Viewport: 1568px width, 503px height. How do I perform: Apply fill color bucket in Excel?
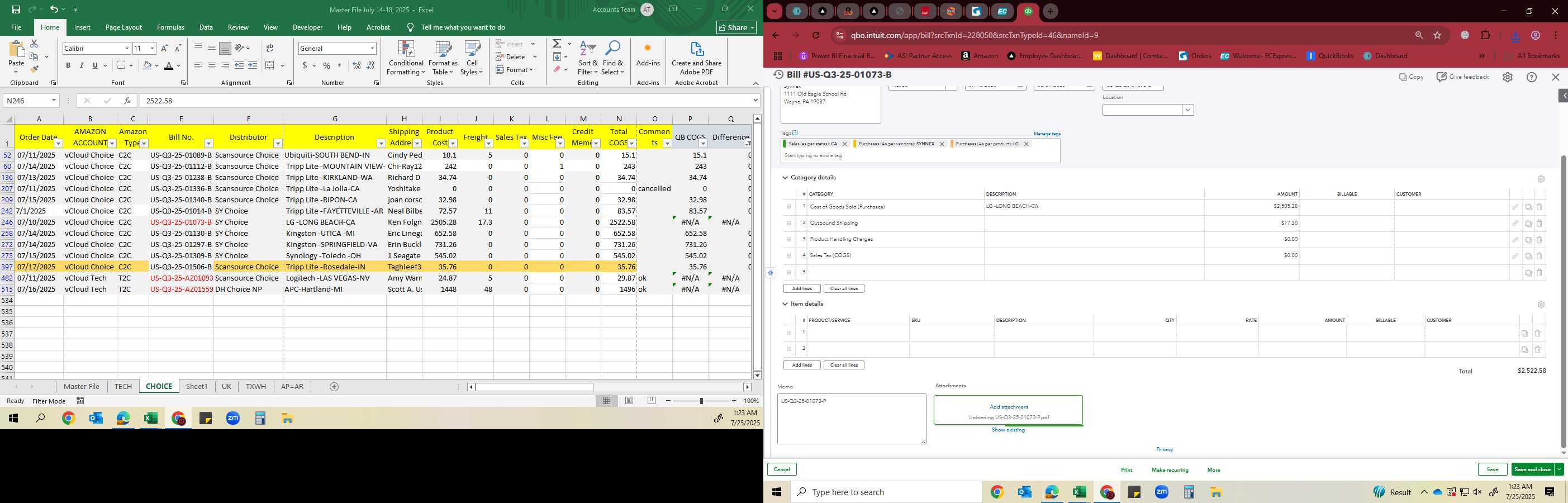coord(147,65)
